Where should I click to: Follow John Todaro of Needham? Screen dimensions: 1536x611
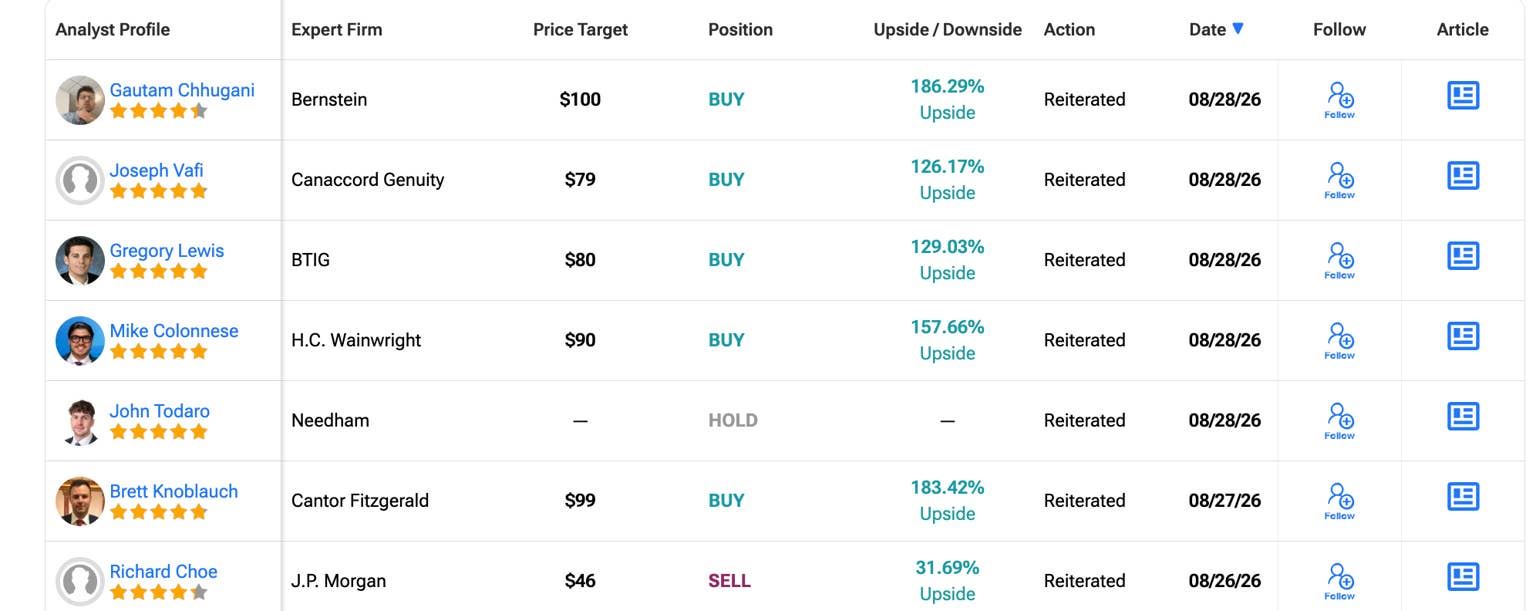point(1340,420)
